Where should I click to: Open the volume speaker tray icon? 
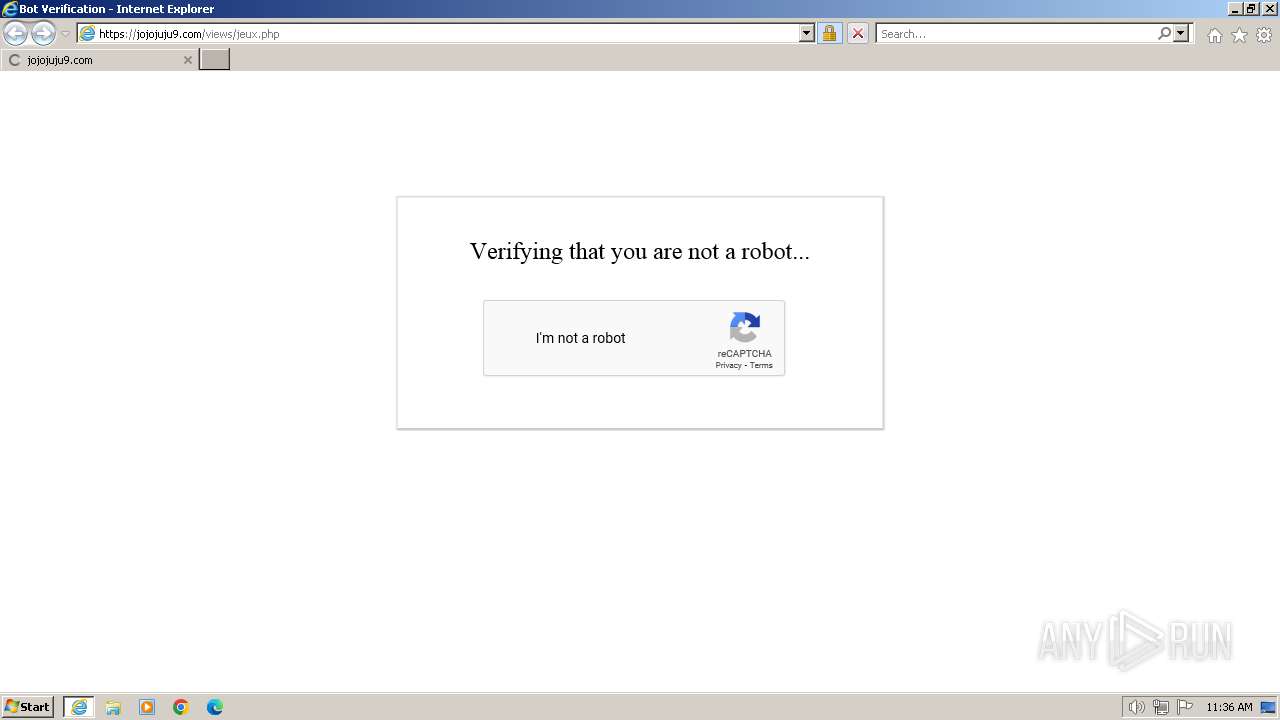pos(1136,707)
